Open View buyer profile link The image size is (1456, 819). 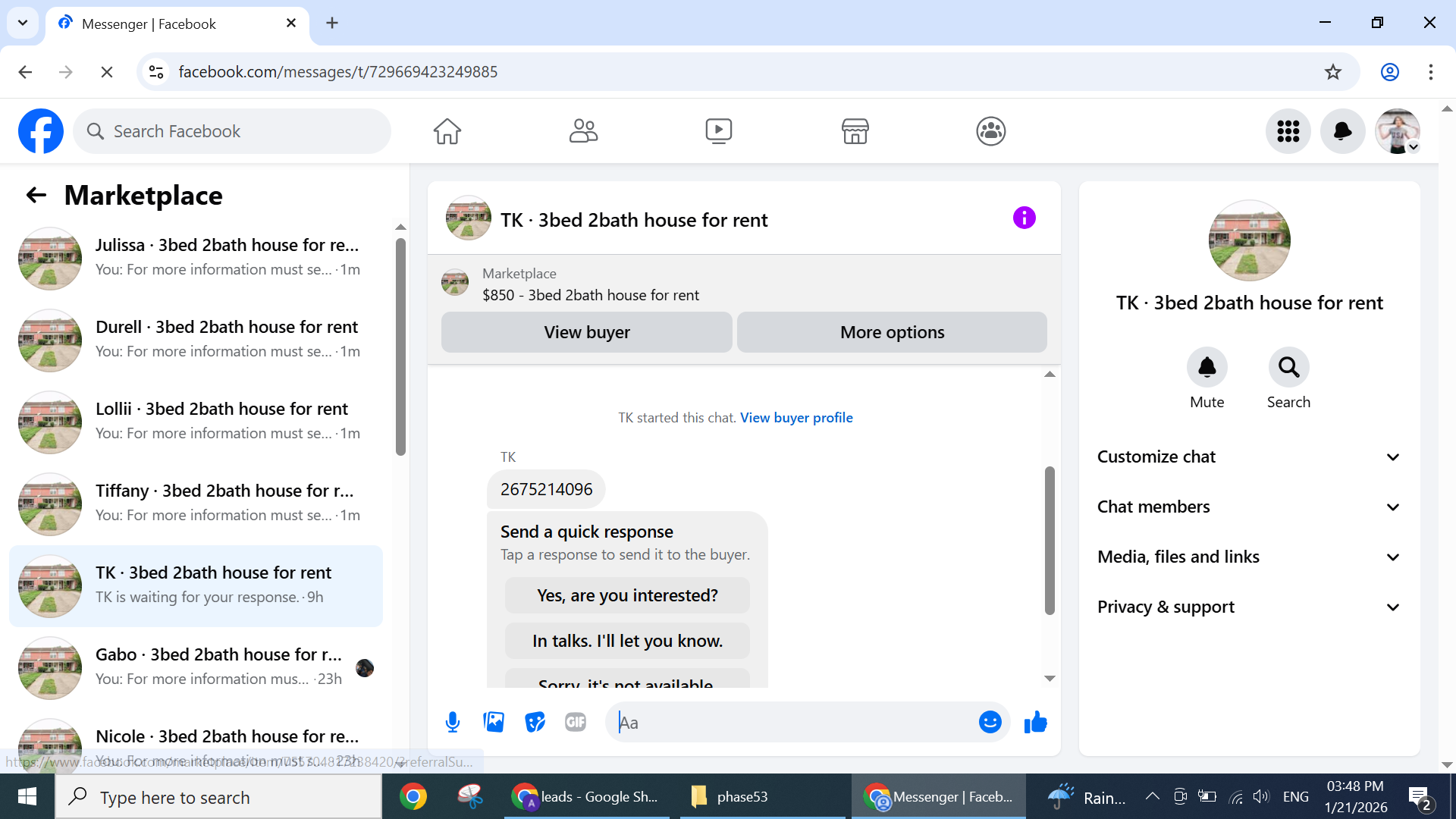tap(796, 418)
